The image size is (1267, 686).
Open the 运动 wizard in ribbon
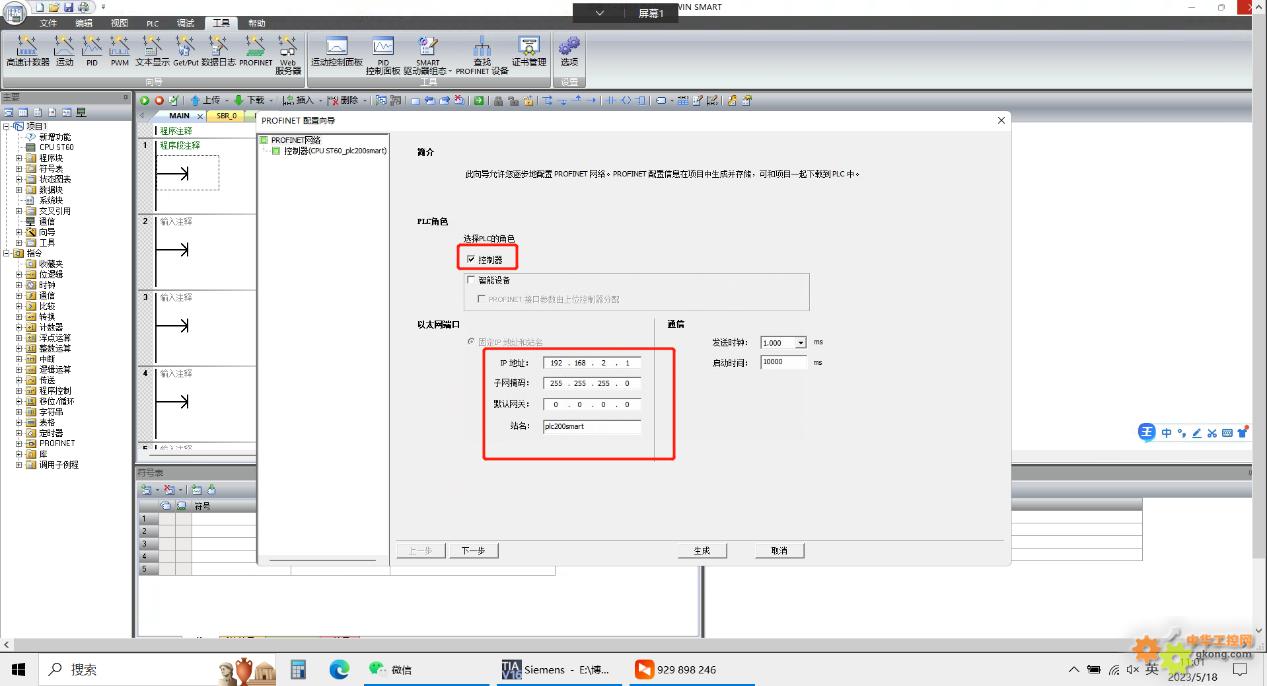click(64, 50)
